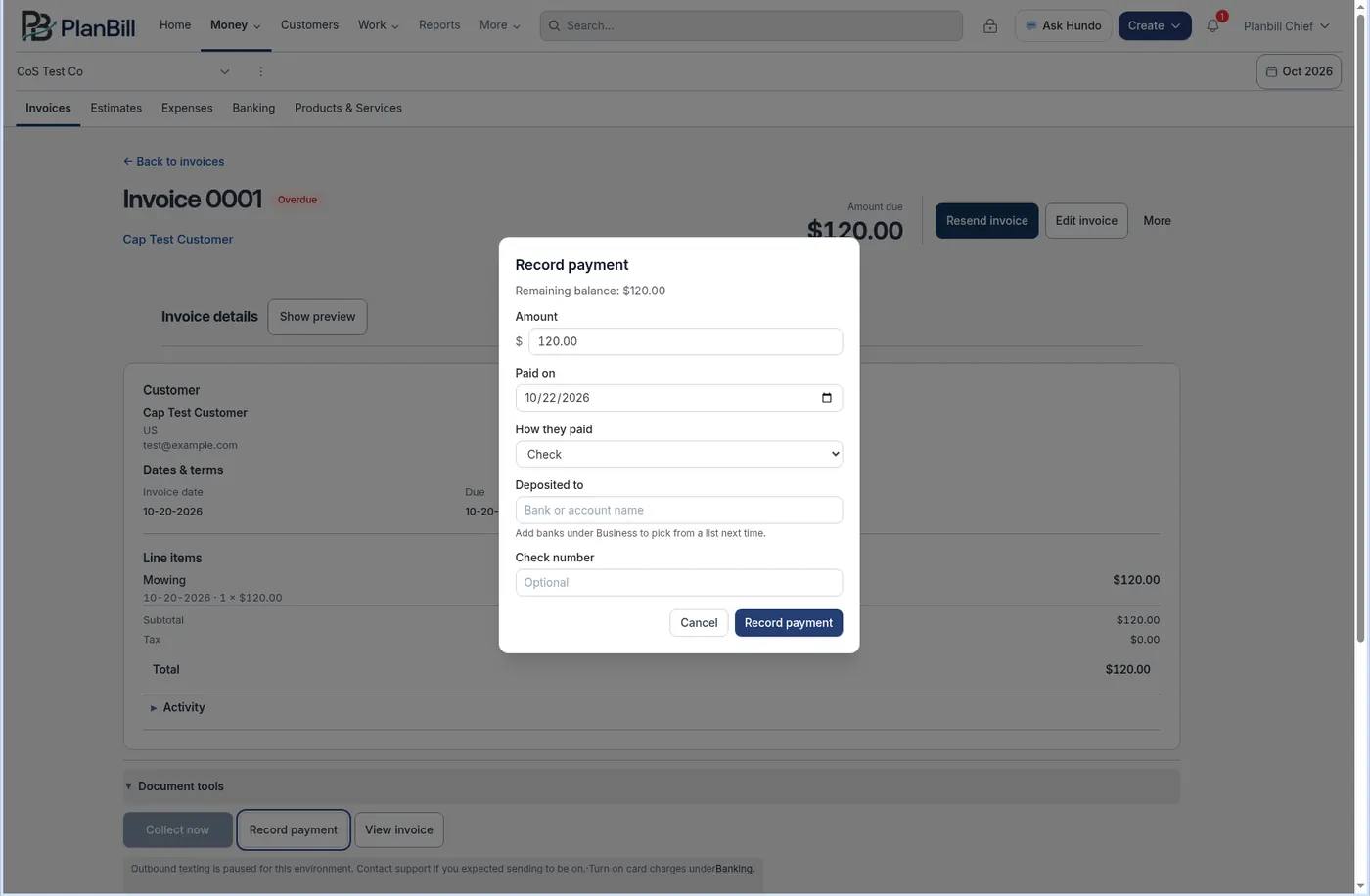1370x896 pixels.
Task: Open the CoS Test Co company switcher
Action: click(123, 71)
